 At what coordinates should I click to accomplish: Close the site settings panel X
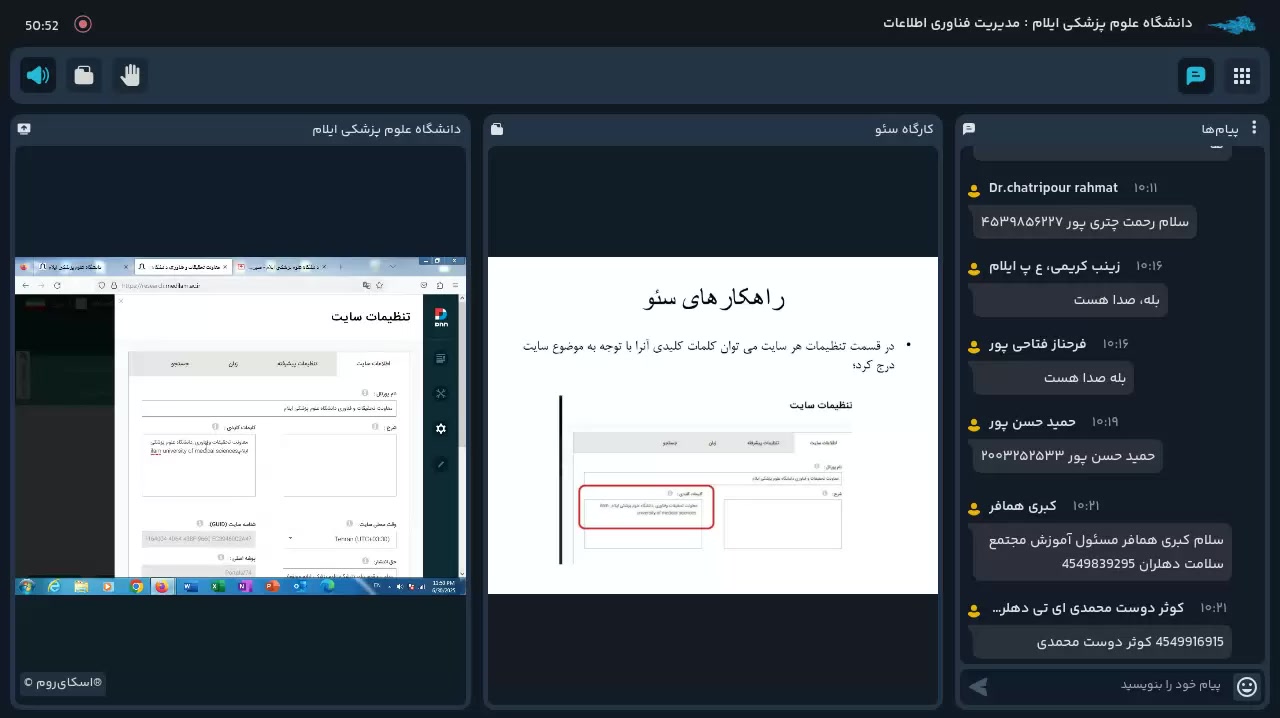tap(121, 300)
